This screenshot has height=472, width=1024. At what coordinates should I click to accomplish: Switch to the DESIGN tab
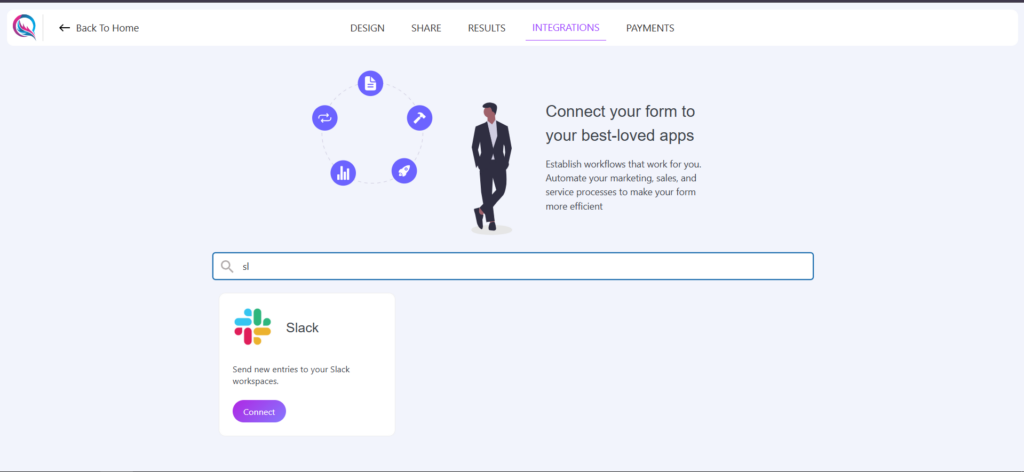pyautogui.click(x=367, y=28)
